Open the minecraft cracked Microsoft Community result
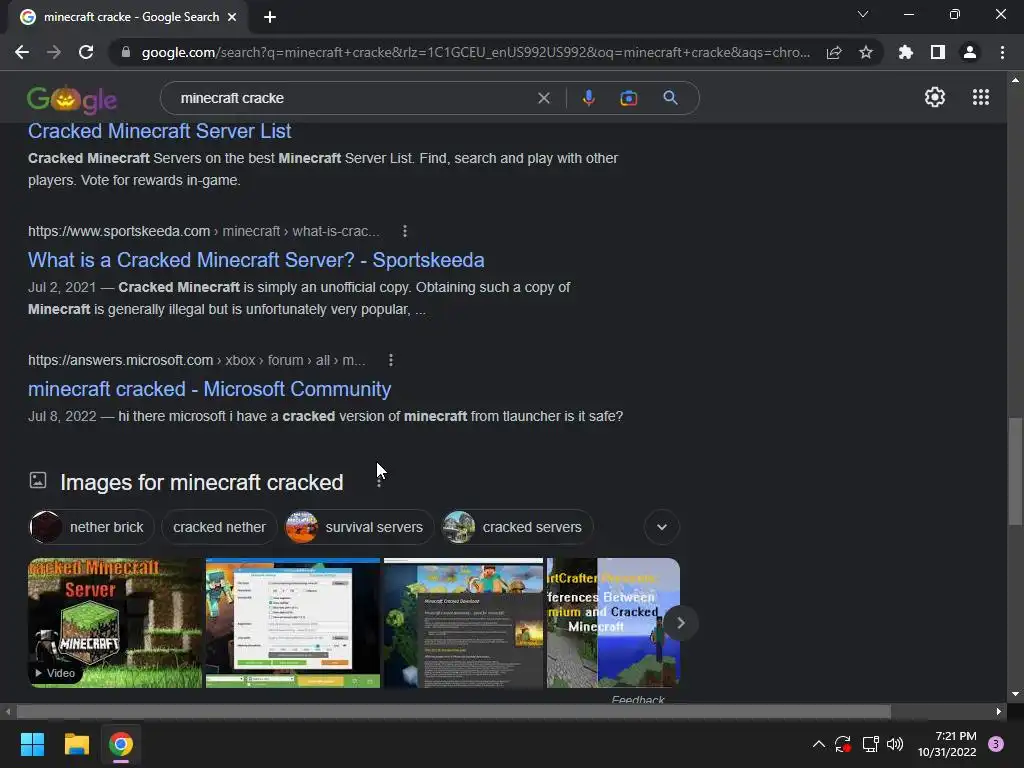The image size is (1024, 768). (210, 389)
